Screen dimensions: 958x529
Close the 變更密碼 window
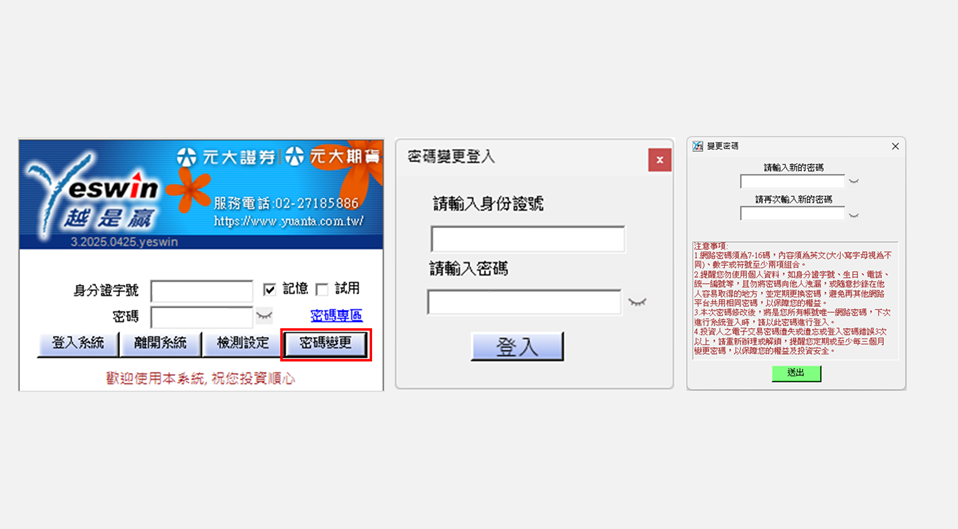[895, 146]
